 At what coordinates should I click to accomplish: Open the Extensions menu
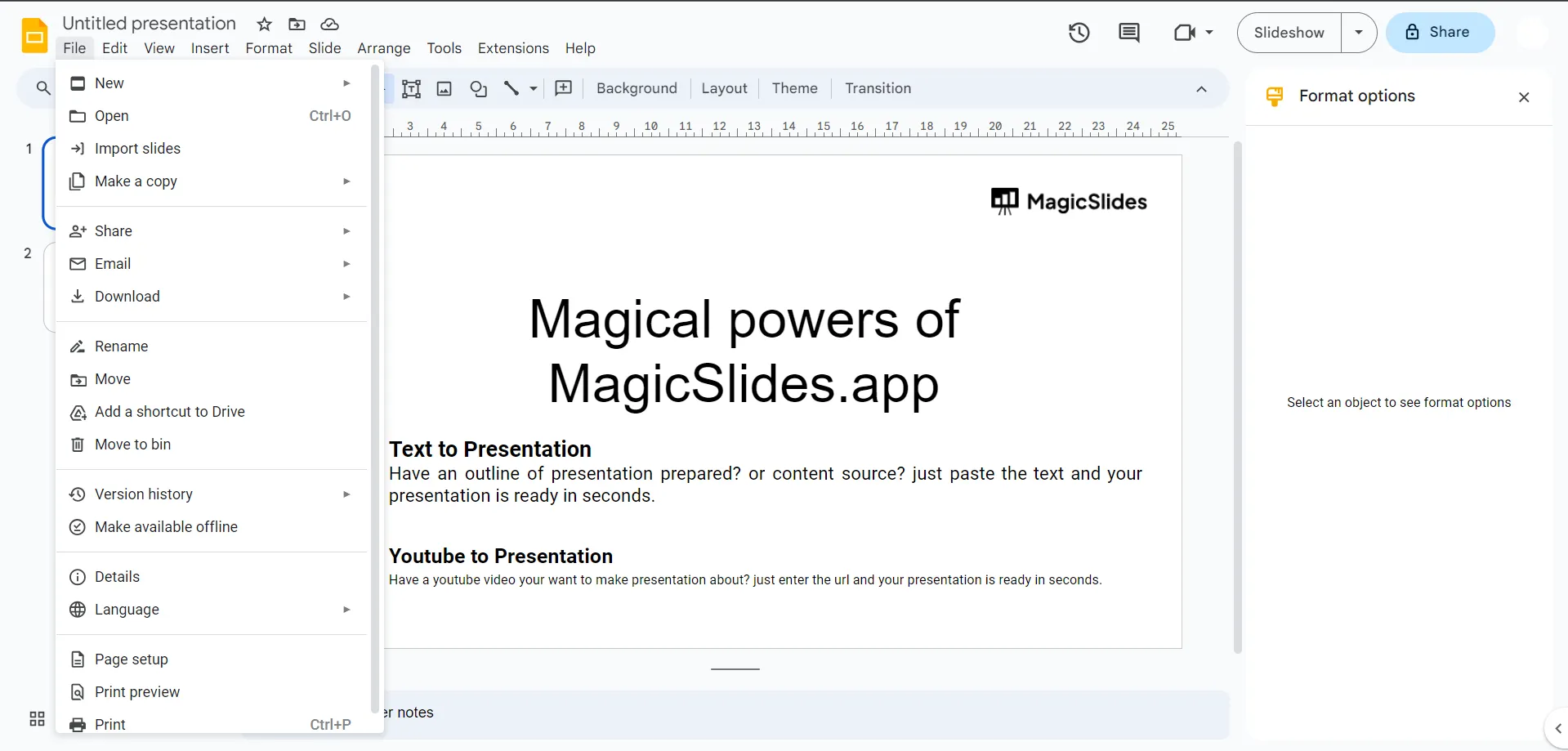[513, 48]
